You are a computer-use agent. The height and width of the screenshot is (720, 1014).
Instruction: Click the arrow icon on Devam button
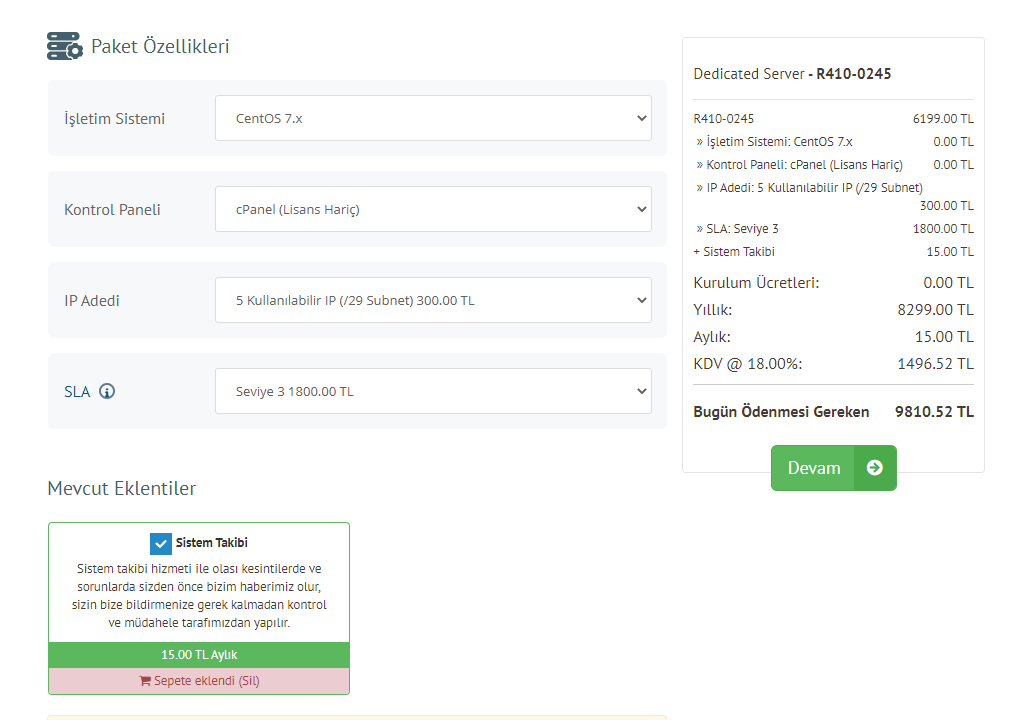(x=874, y=468)
